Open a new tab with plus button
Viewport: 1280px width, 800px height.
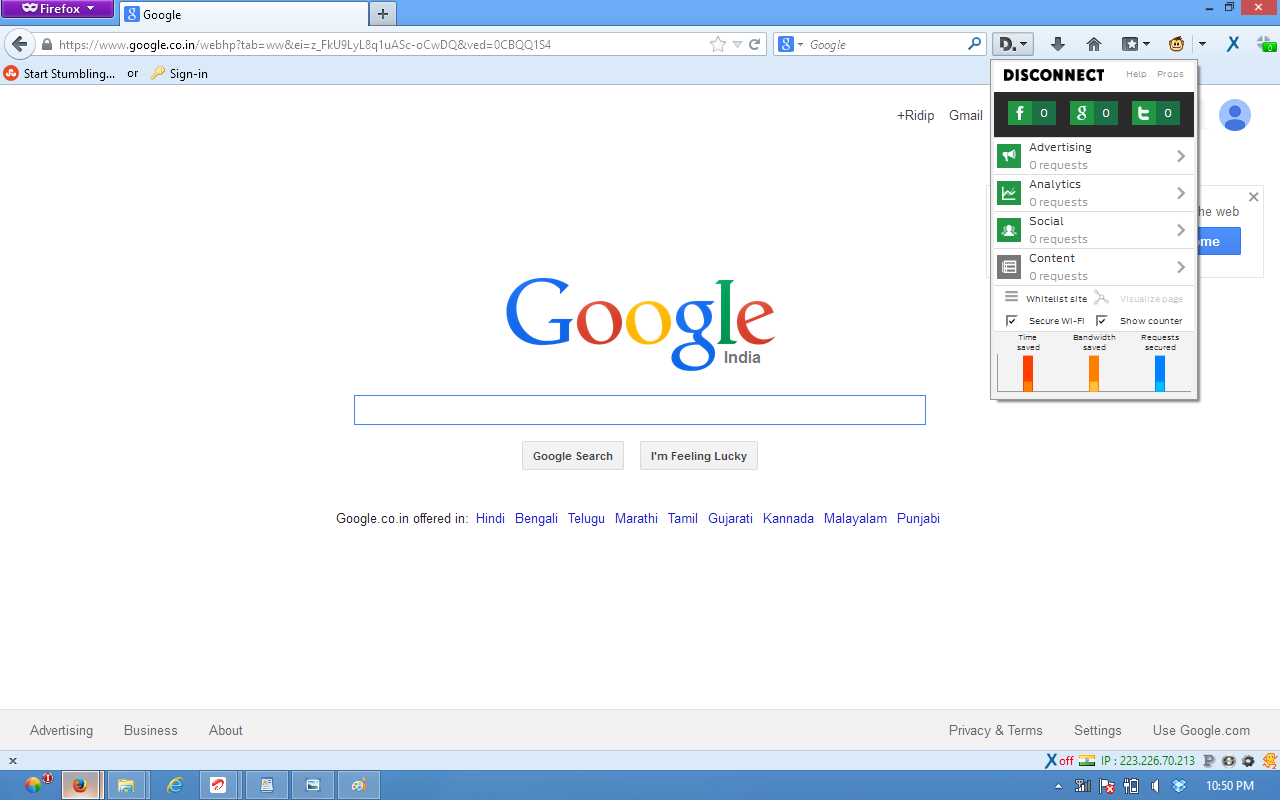383,14
